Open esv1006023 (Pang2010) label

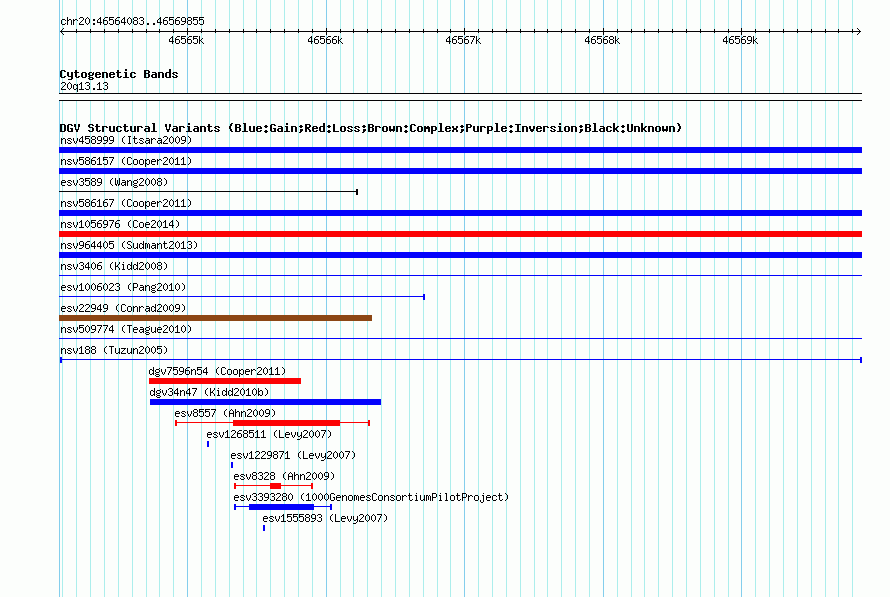(x=123, y=287)
